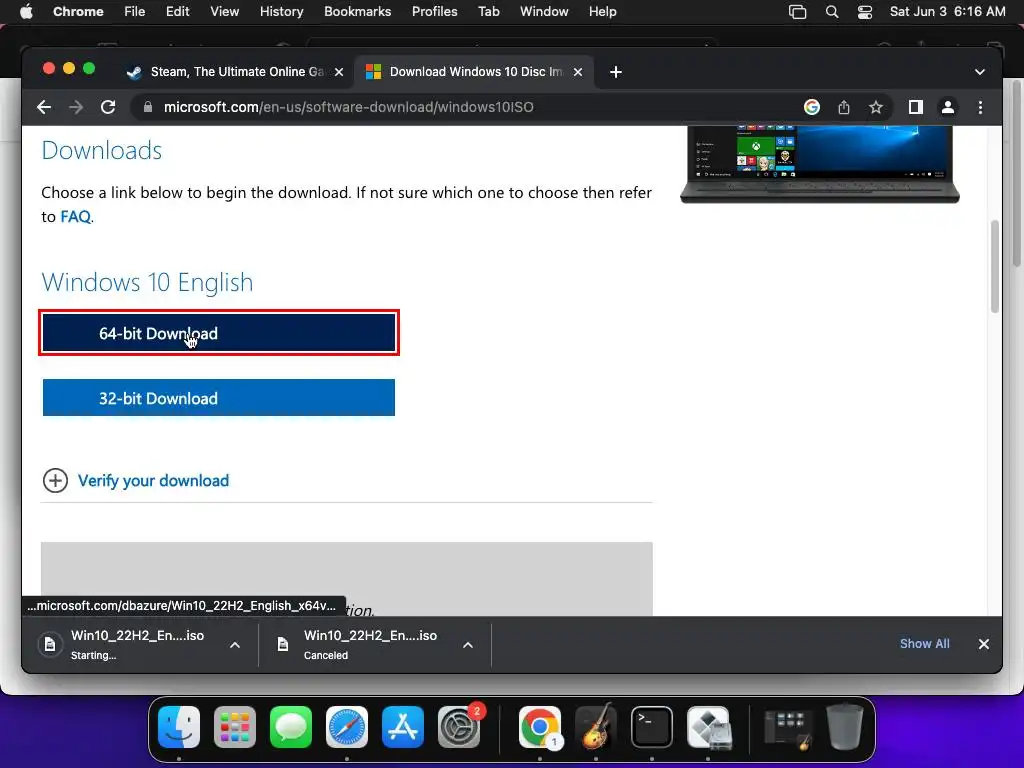Bookmark this page with the star icon
Viewport: 1024px width, 768px height.
pyautogui.click(x=876, y=107)
